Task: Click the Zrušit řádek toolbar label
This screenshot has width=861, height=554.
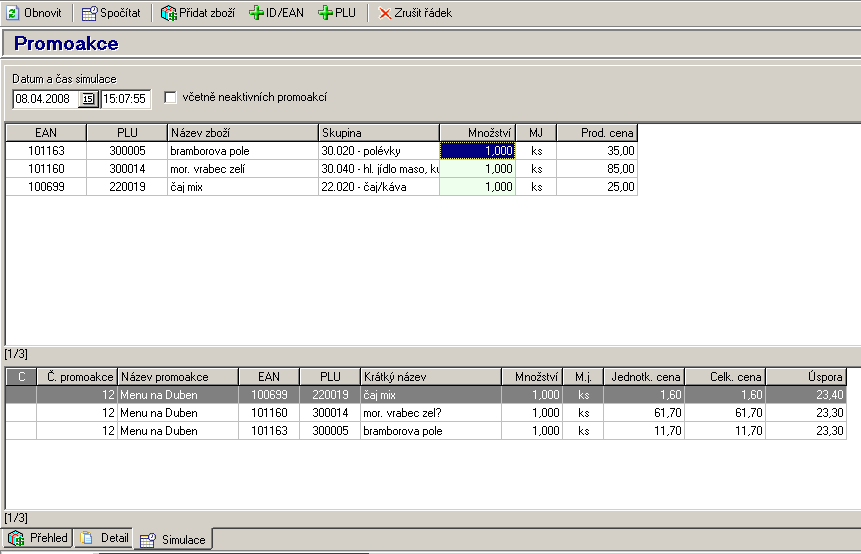Action: 423,13
